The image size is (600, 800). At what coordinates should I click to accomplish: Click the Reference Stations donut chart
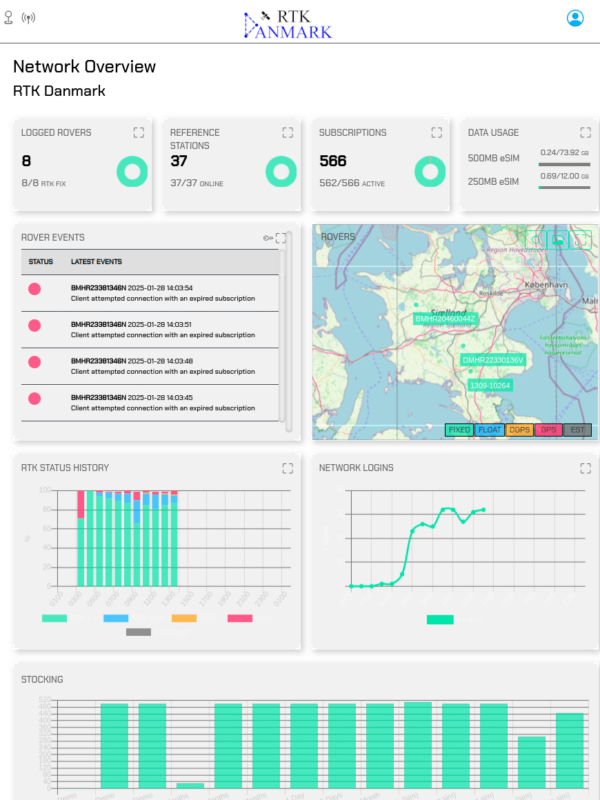tap(281, 171)
